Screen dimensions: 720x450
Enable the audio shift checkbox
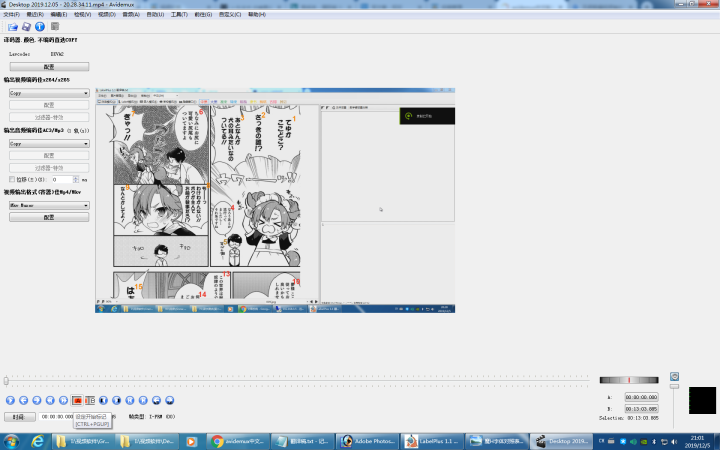click(12, 179)
